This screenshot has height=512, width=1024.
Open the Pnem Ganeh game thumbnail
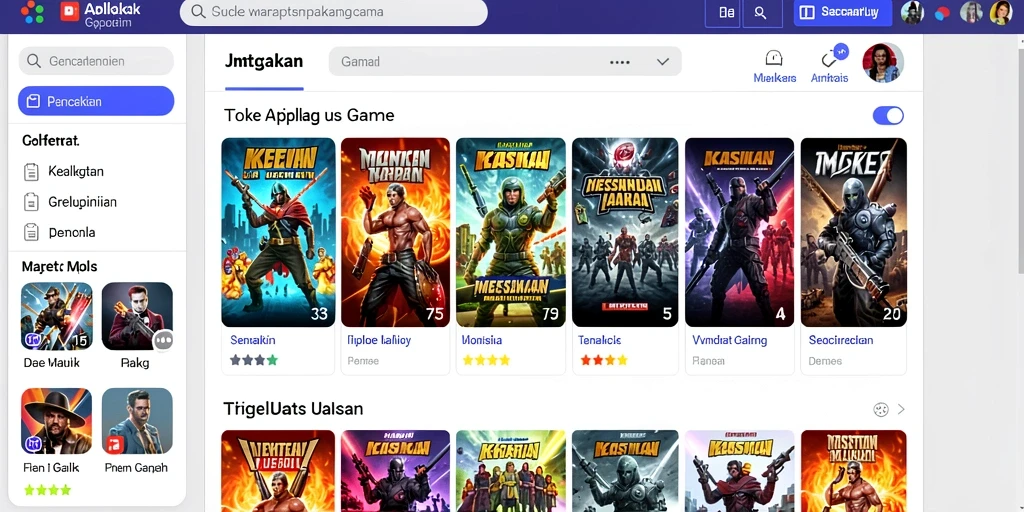tap(137, 421)
